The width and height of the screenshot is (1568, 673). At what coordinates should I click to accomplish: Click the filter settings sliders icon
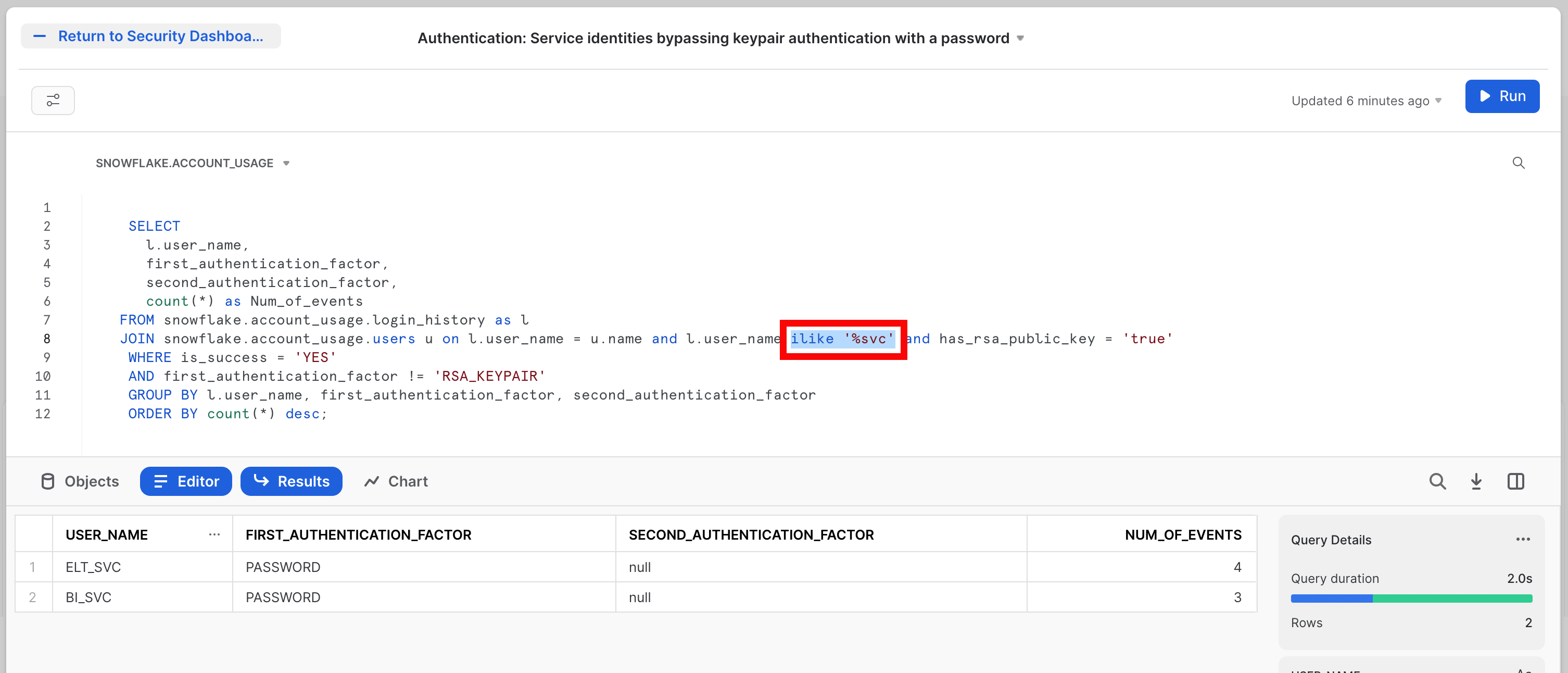coord(53,101)
